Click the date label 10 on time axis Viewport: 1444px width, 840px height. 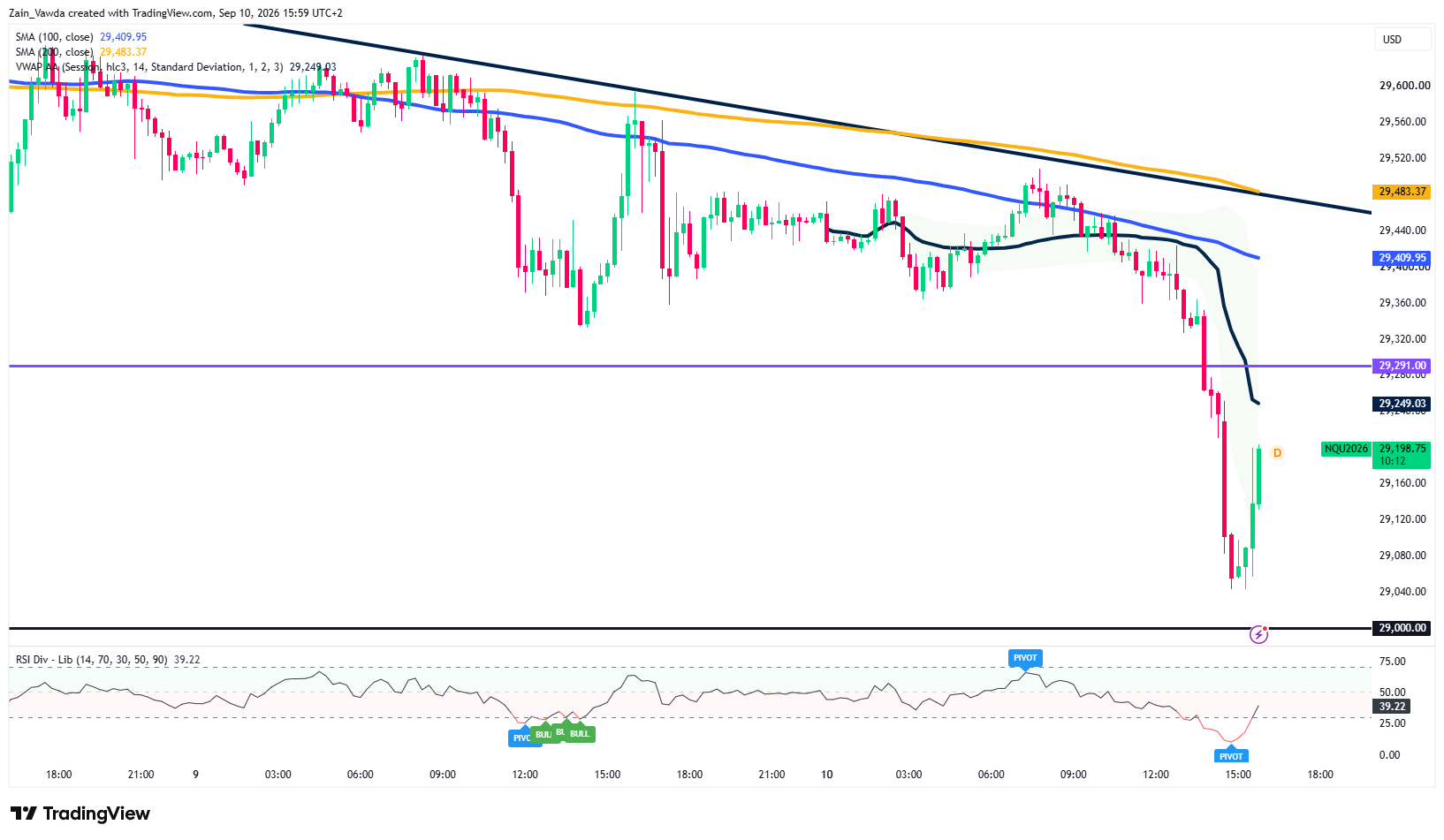click(827, 775)
